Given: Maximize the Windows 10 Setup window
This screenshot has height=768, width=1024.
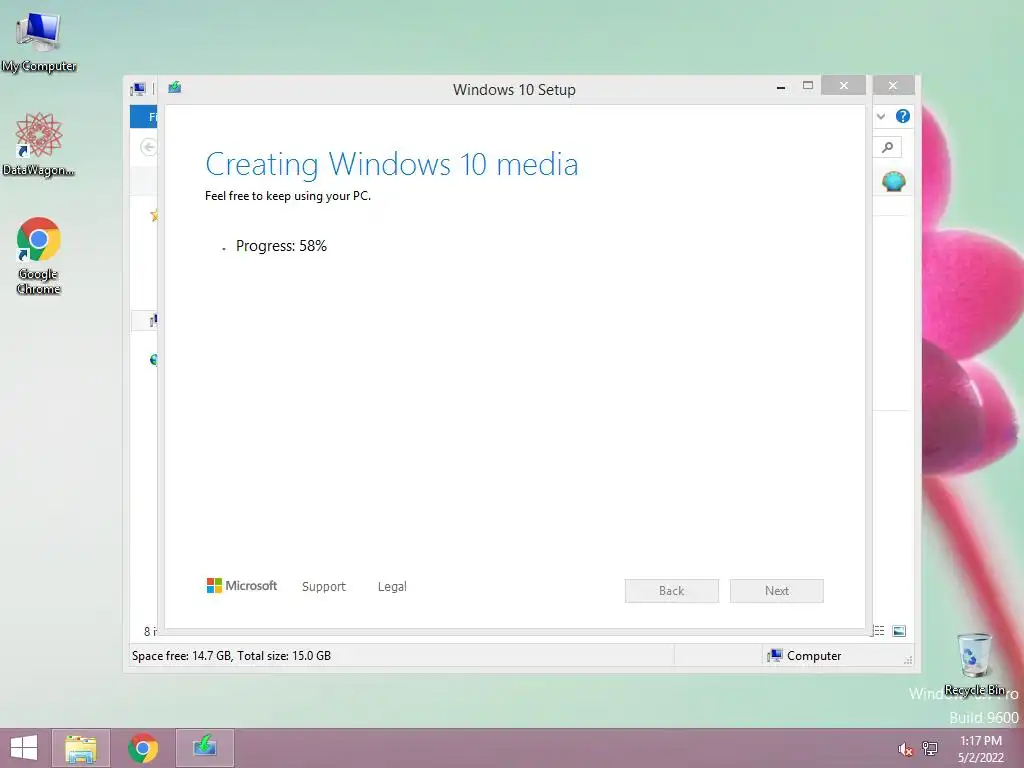Looking at the screenshot, I should click(x=808, y=86).
